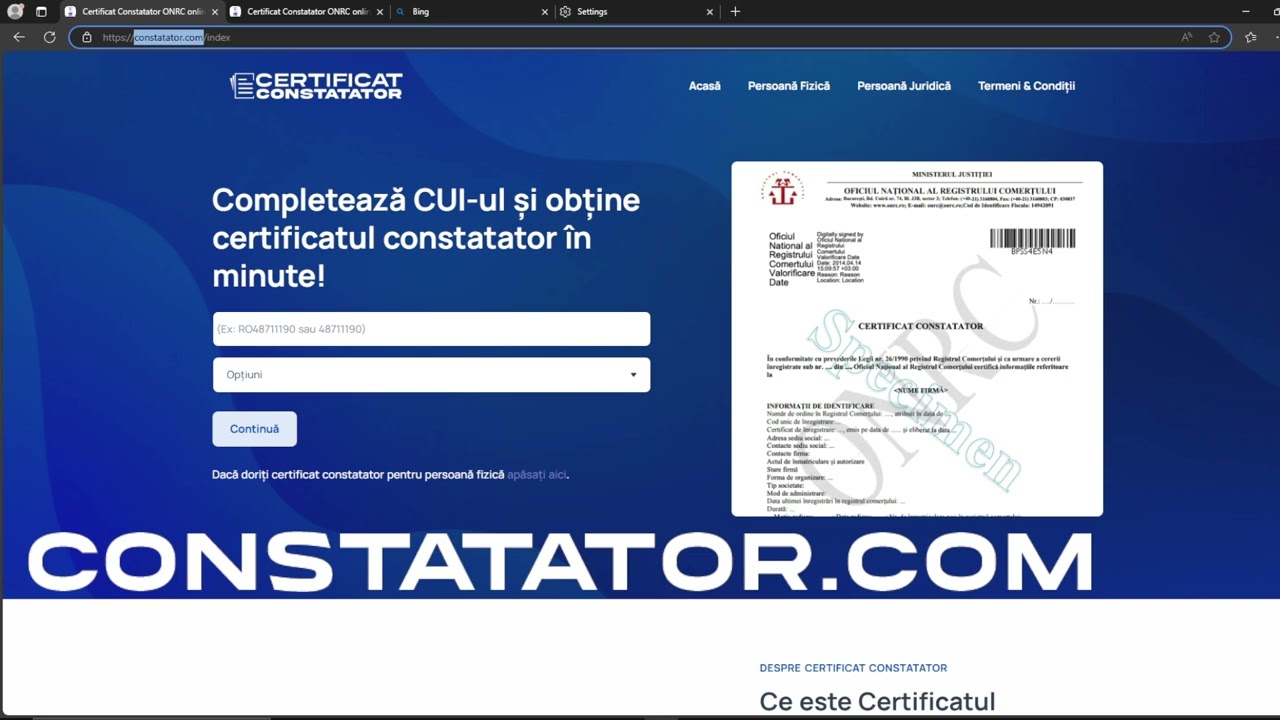Open a new tab with the plus icon
Screen dimensions: 1280x720
pos(735,12)
